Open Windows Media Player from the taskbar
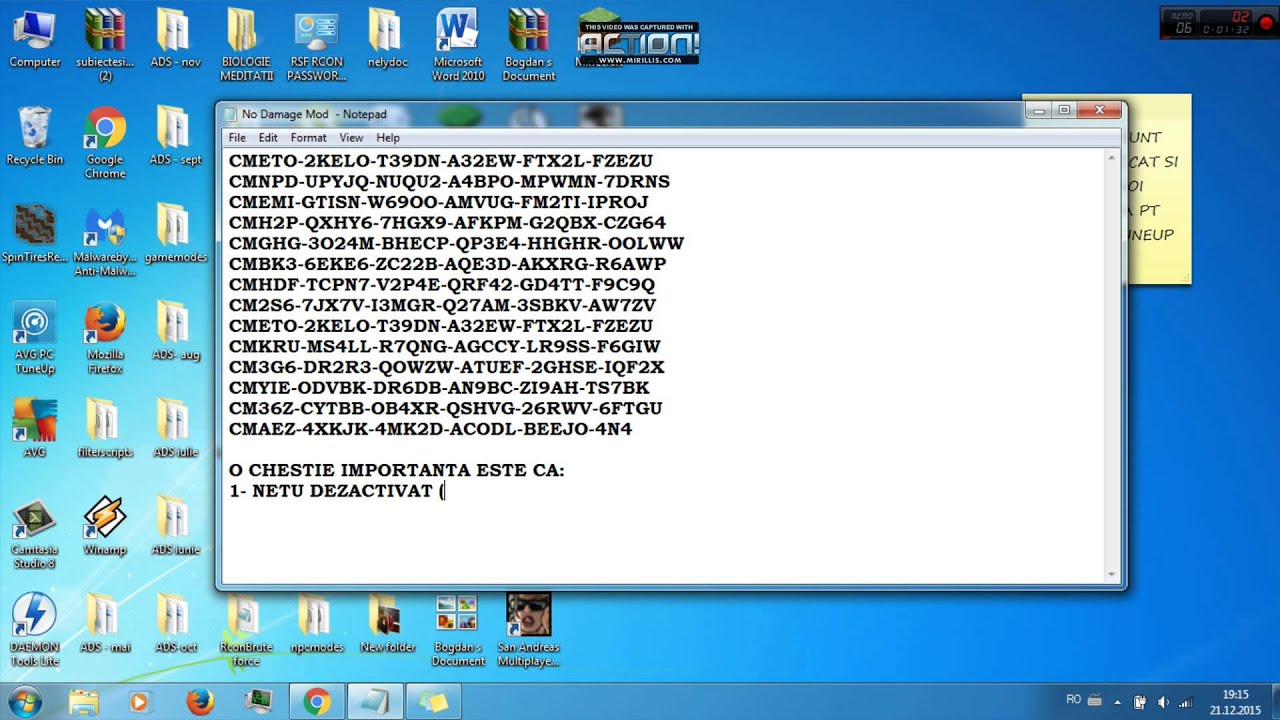This screenshot has width=1280, height=720. point(139,702)
